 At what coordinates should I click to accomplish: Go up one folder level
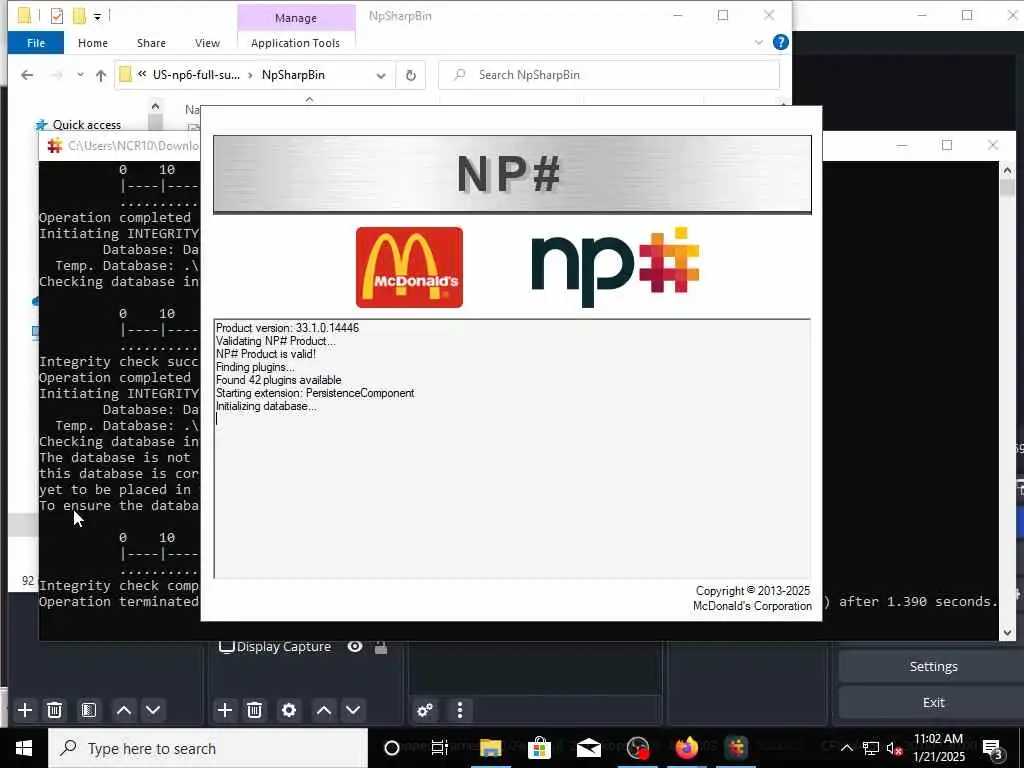[x=101, y=75]
